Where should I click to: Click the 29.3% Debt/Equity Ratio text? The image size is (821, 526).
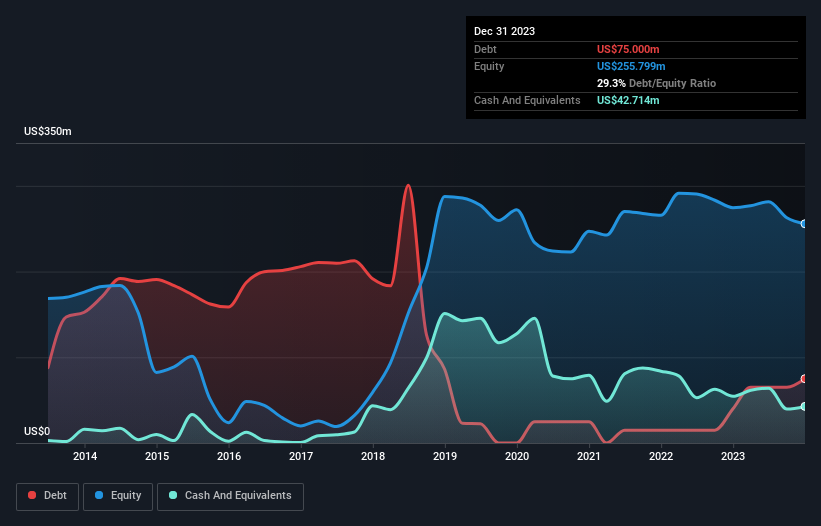[656, 83]
